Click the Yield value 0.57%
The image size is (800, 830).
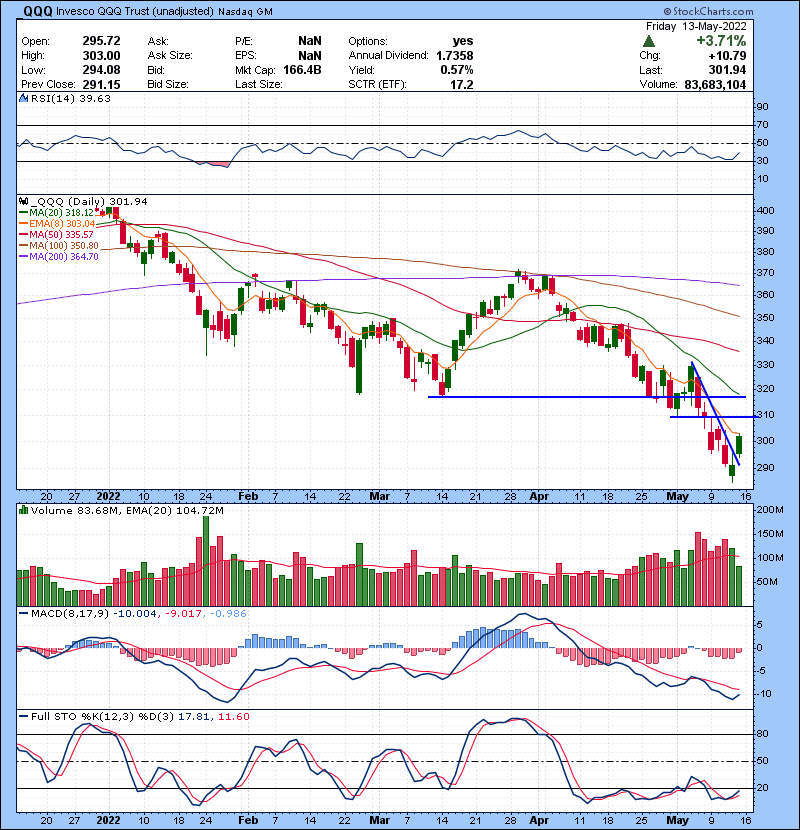pos(456,70)
